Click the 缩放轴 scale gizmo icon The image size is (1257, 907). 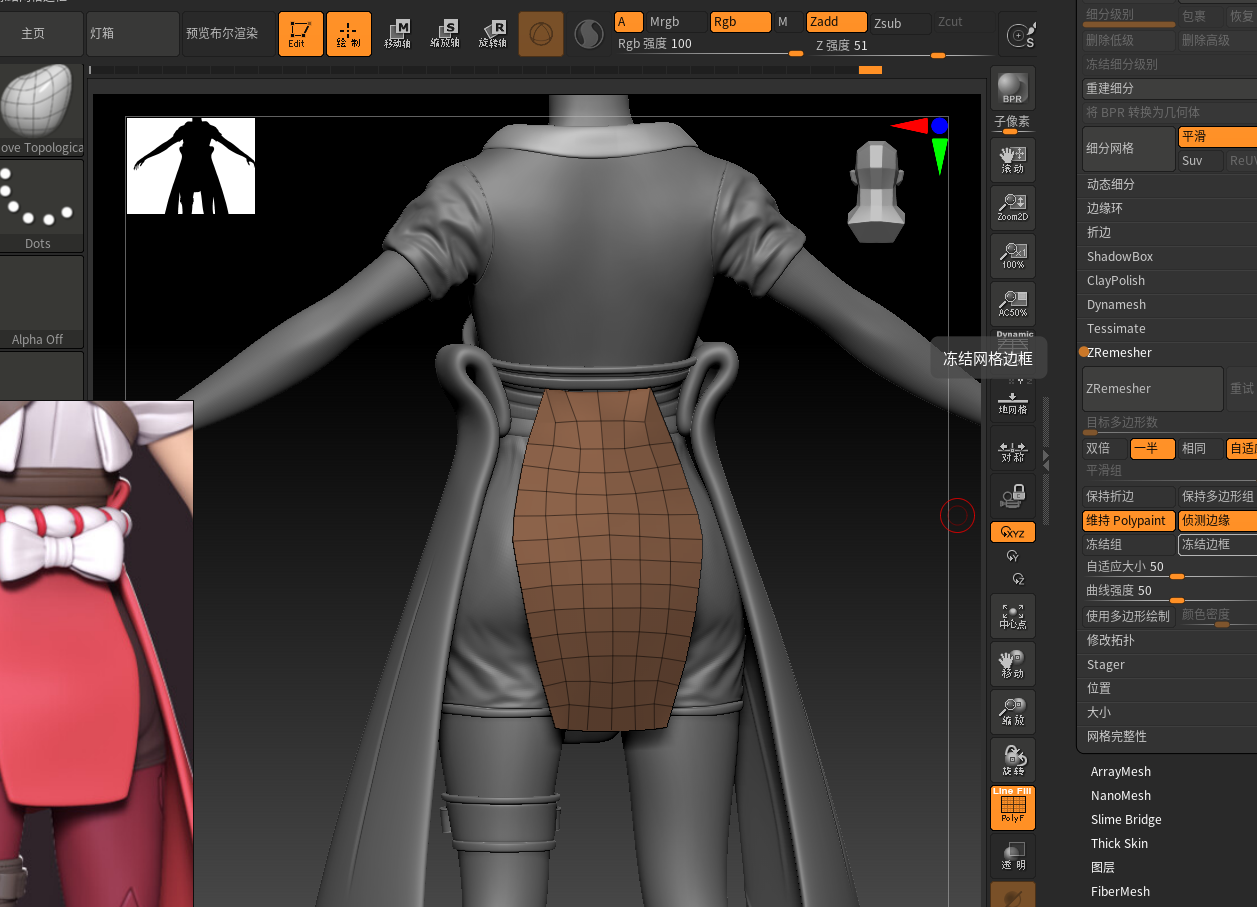pos(444,34)
